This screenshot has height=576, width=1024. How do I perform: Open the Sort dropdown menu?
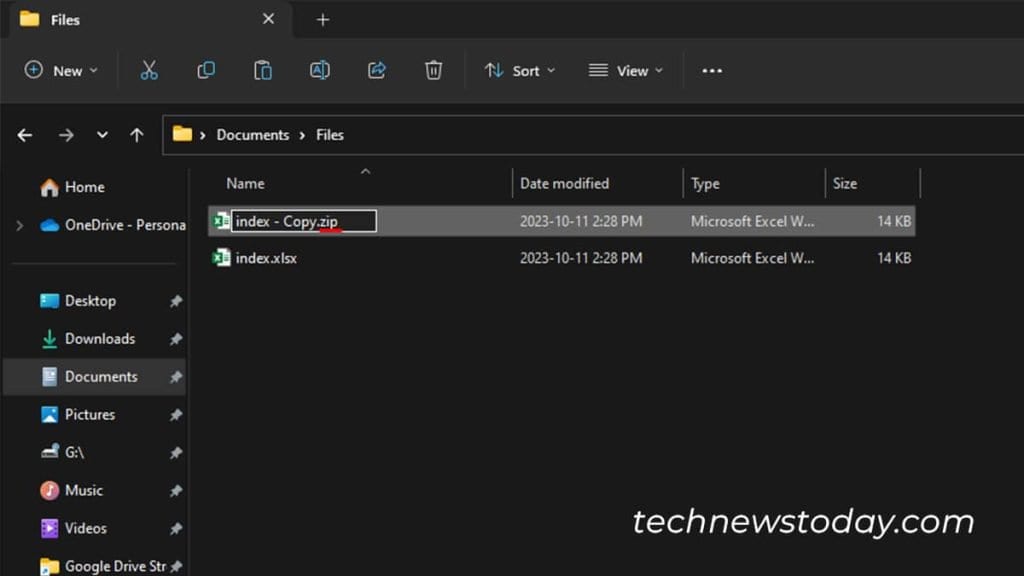(x=521, y=70)
